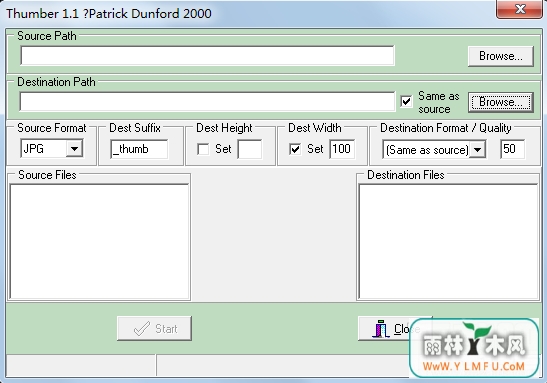Browse for the destination path folder
The height and width of the screenshot is (383, 547).
(x=501, y=102)
